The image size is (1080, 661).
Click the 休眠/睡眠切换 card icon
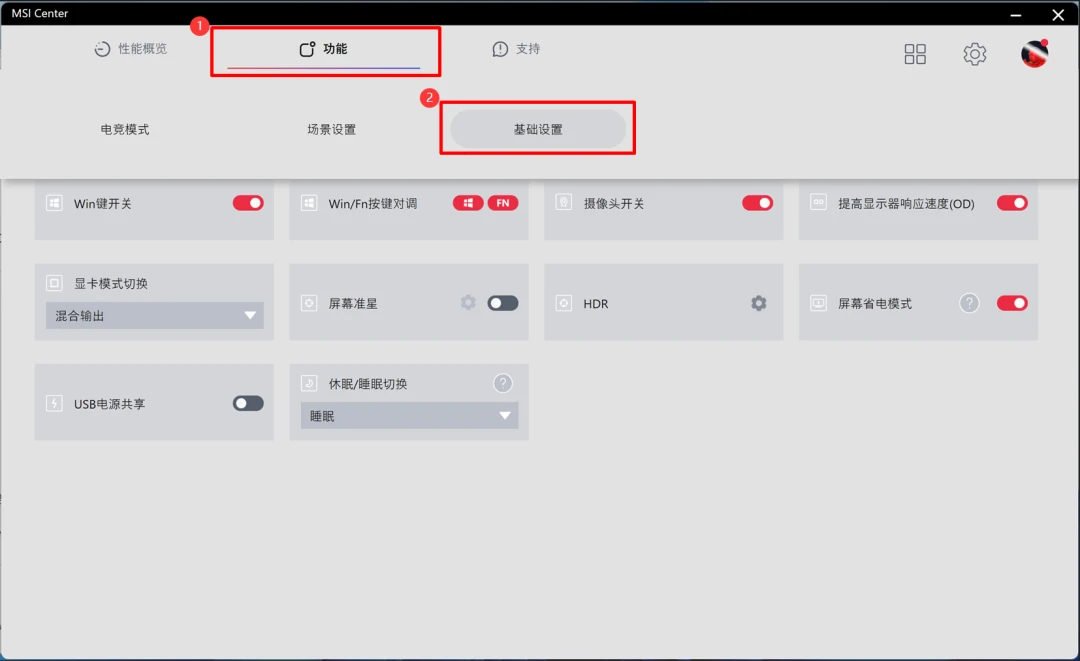coord(309,384)
